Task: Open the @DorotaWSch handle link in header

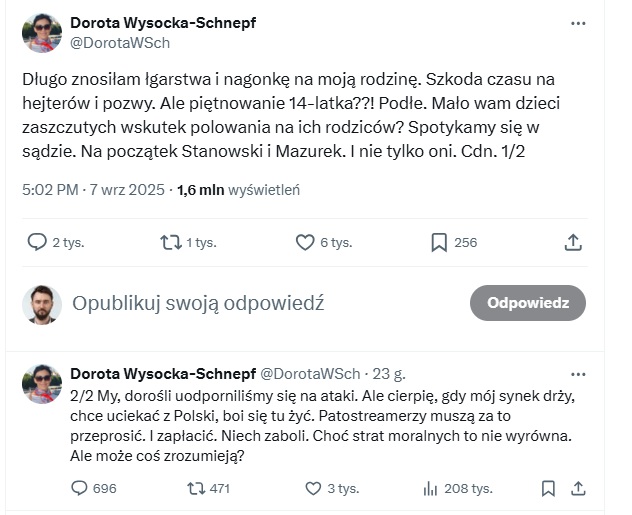Action: [120, 43]
